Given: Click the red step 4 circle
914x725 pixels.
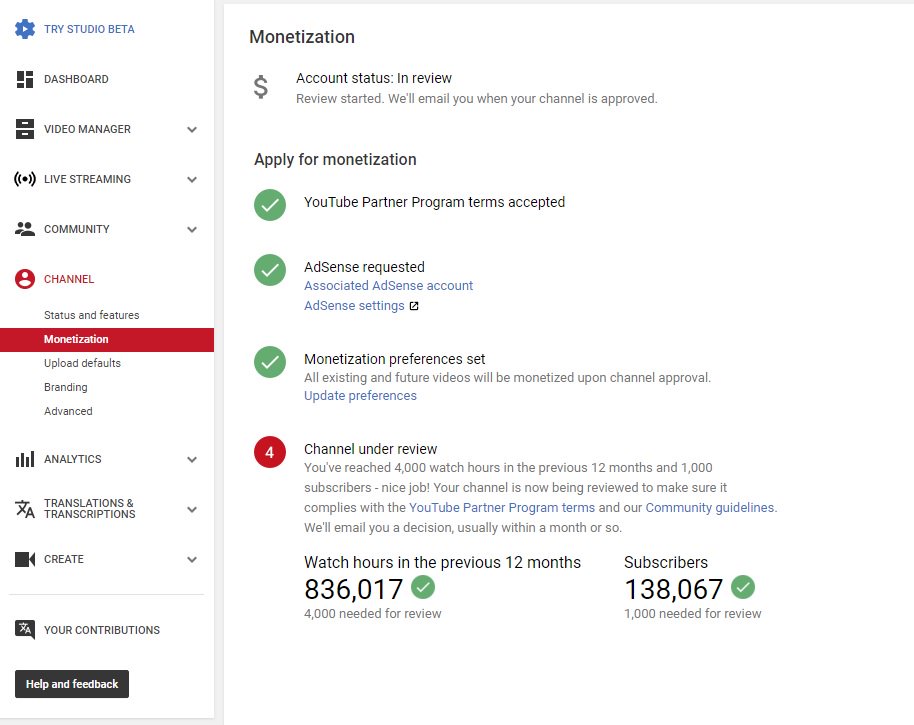Looking at the screenshot, I should point(270,452).
